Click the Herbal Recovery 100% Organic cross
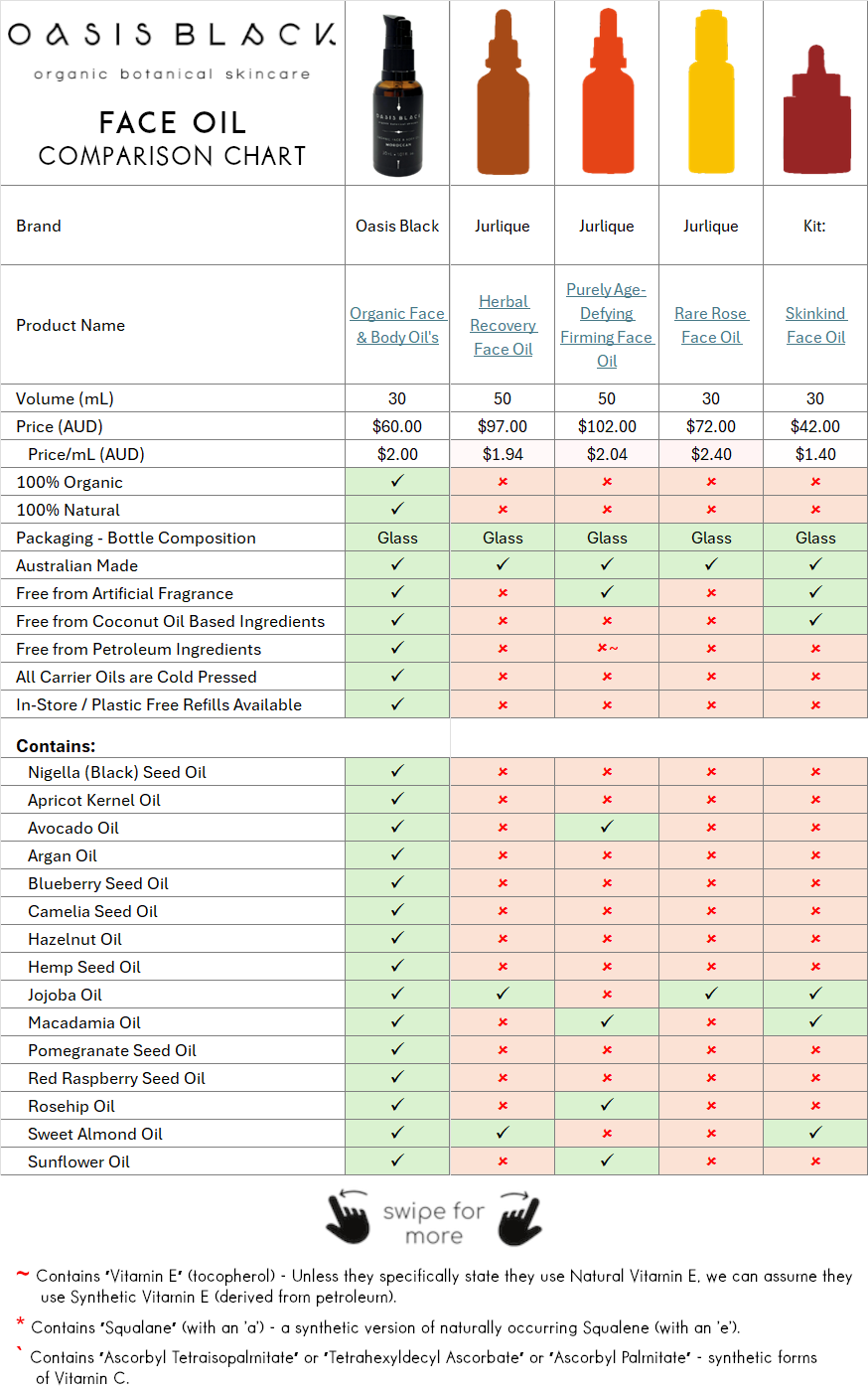868x1391 pixels. point(503,482)
